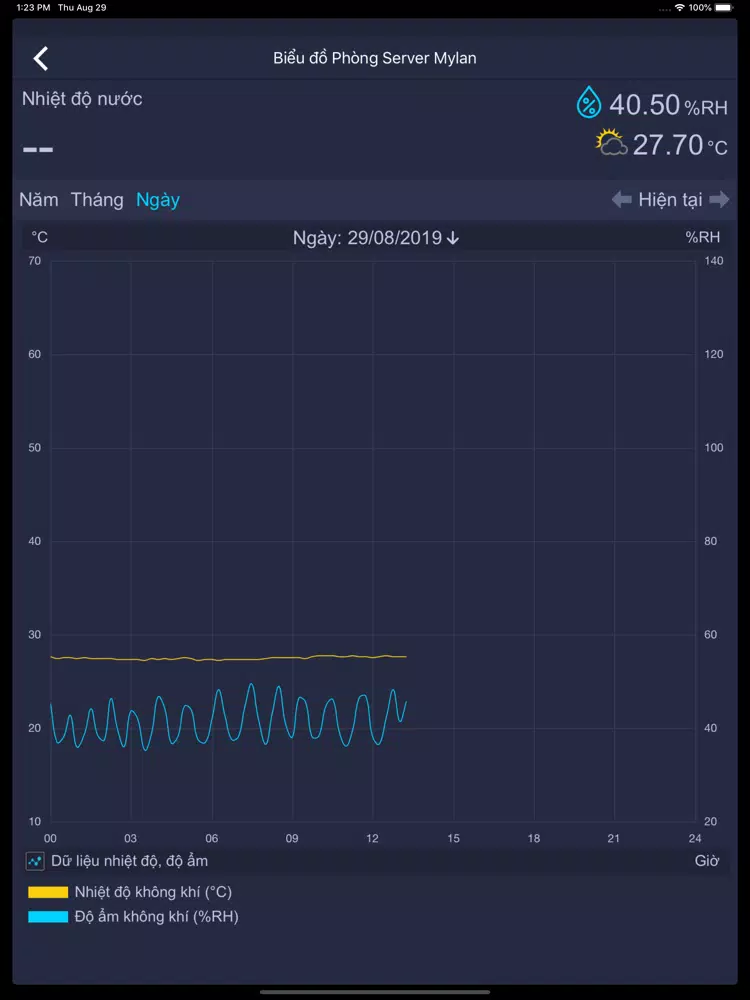
Task: Tap the °C axis unit label
Action: tap(40, 237)
